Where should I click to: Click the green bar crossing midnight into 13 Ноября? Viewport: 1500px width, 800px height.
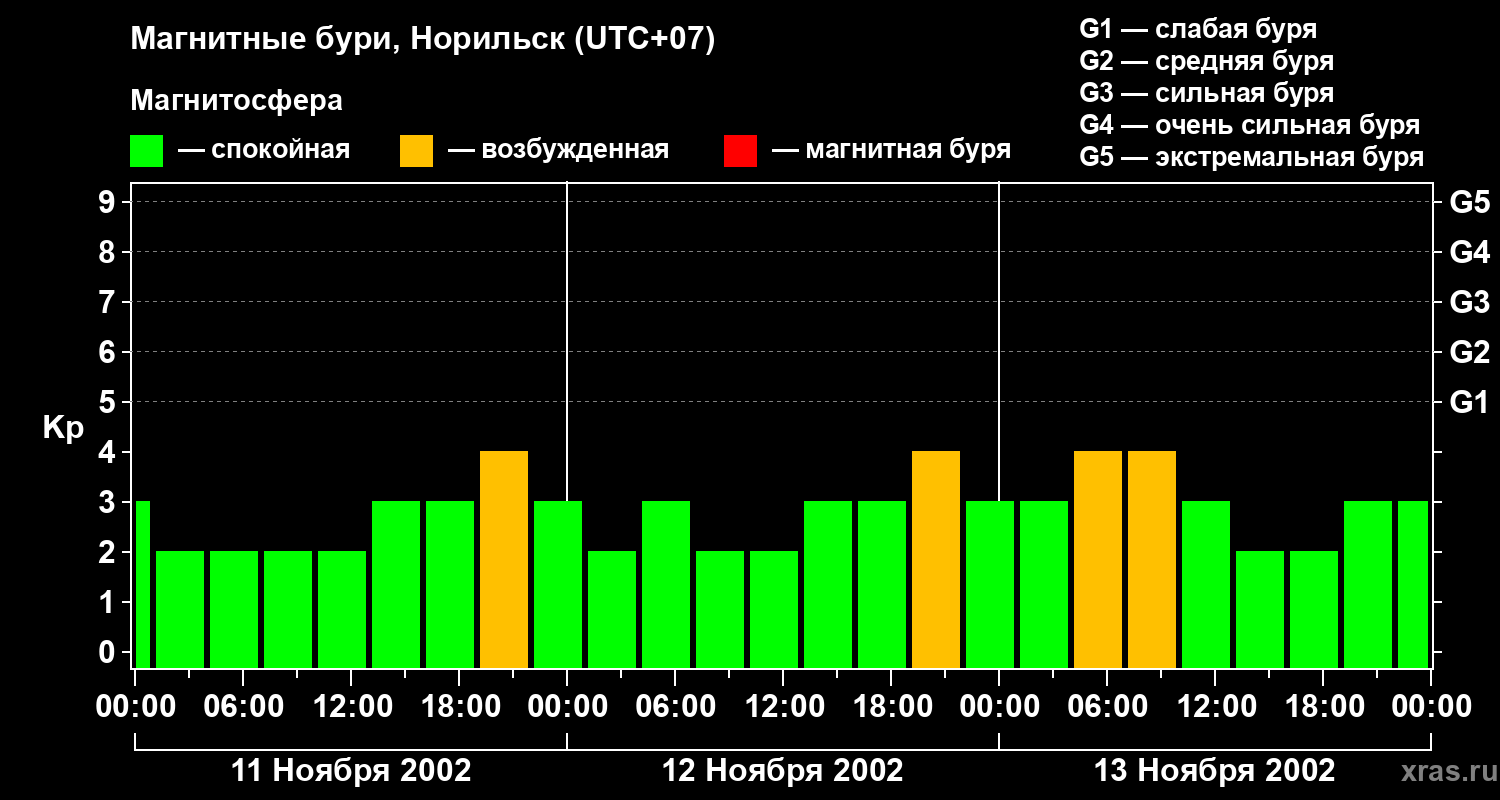(990, 585)
